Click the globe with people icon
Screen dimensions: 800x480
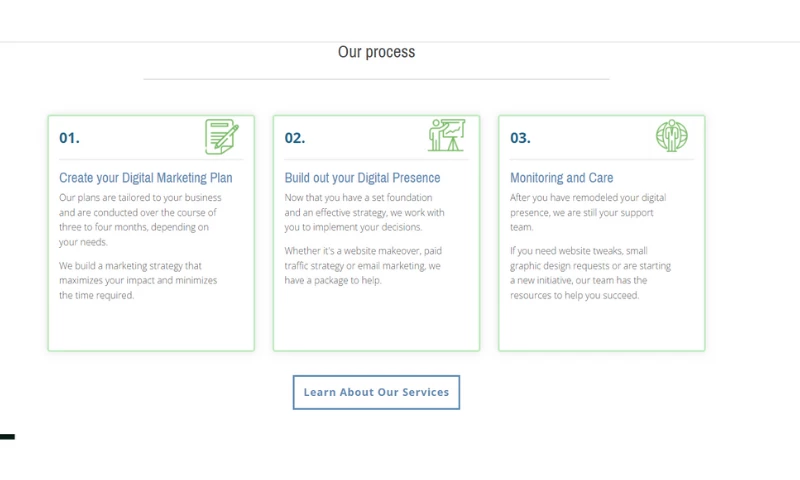(672, 135)
